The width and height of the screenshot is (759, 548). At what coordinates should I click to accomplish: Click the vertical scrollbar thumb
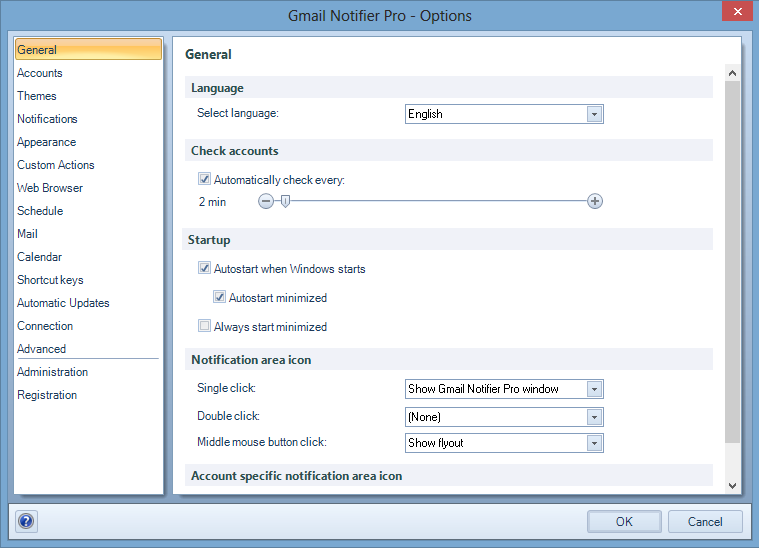[732, 262]
